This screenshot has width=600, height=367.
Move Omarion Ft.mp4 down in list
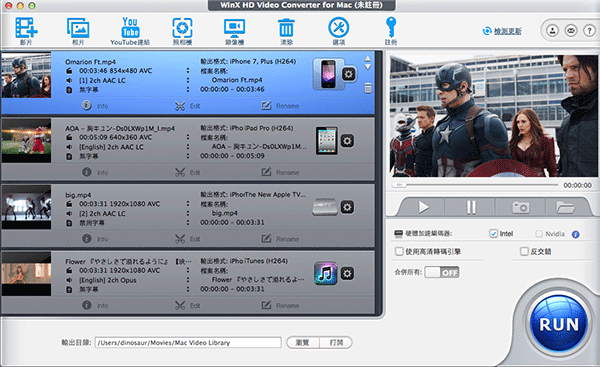367,67
